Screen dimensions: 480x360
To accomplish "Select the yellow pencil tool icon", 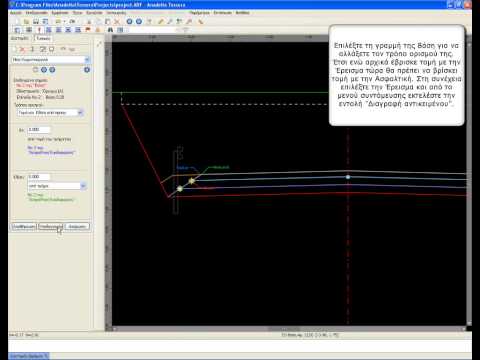I will pos(161,22).
